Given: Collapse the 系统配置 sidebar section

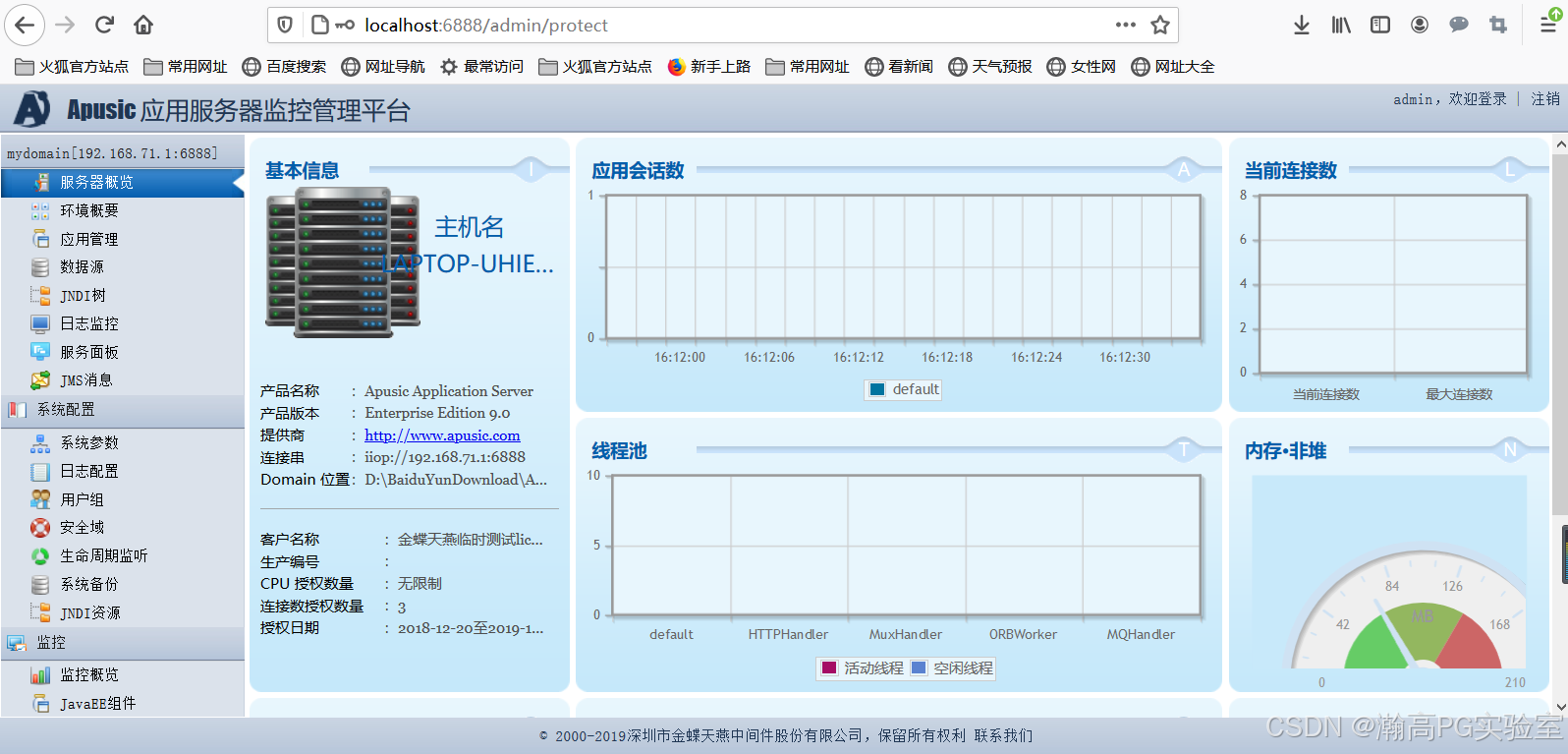Looking at the screenshot, I should coord(122,410).
